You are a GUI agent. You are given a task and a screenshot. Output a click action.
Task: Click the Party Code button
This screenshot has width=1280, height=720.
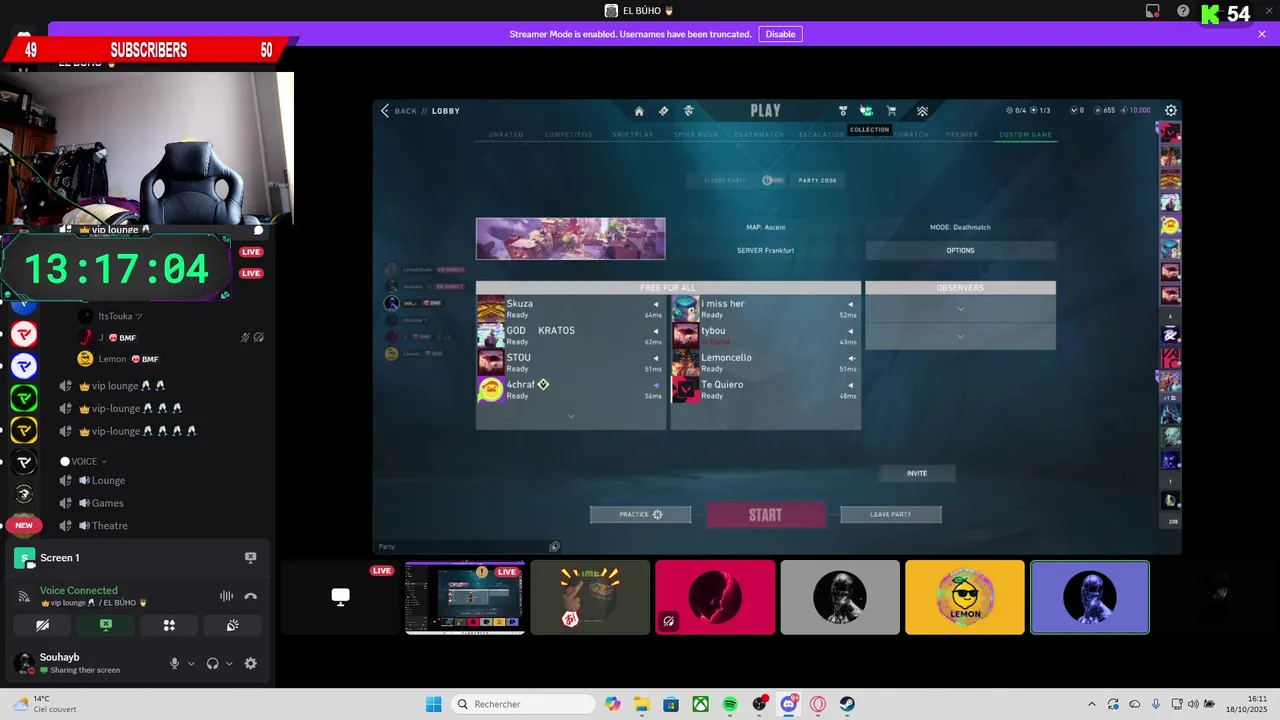(x=817, y=180)
